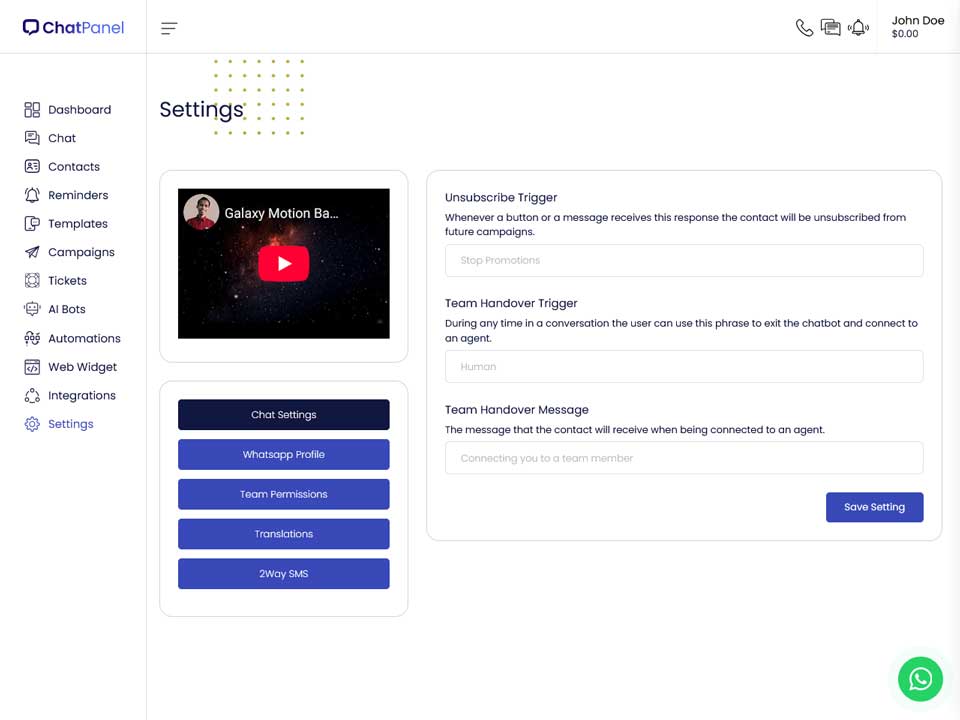The image size is (960, 720).
Task: Open the messages icon in top bar
Action: pos(831,28)
